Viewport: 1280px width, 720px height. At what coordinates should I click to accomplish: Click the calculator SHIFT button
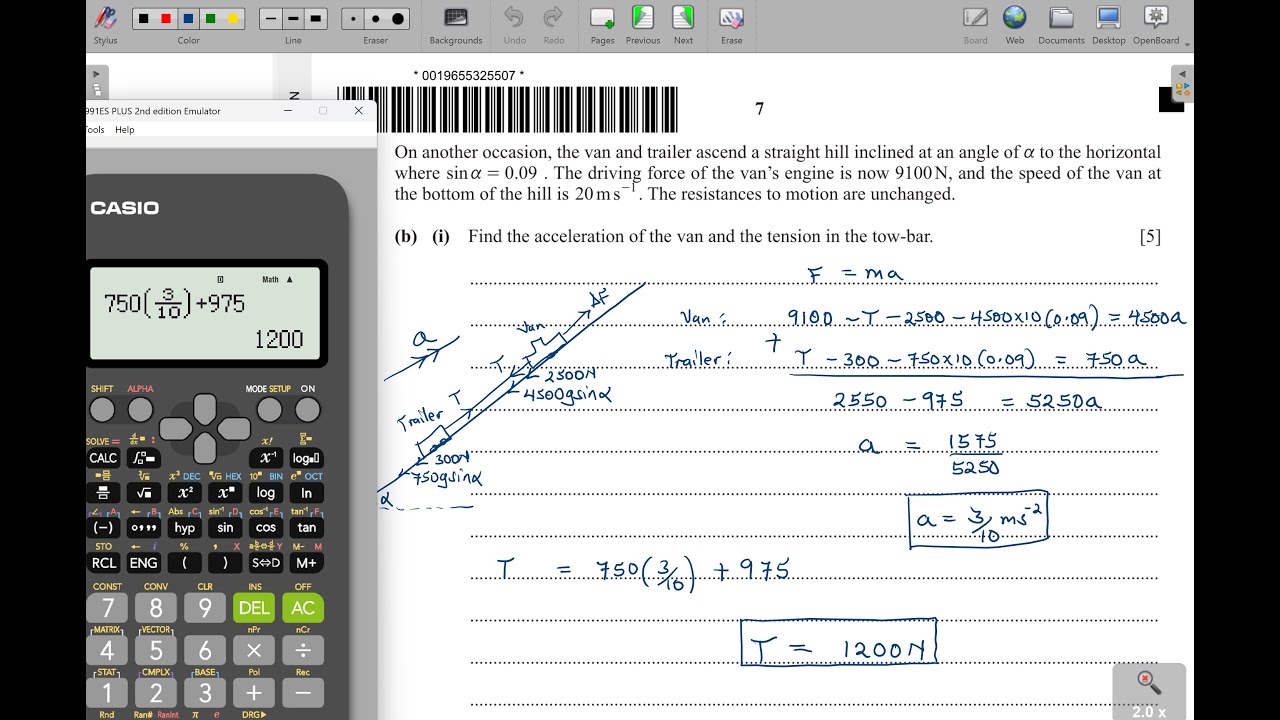(x=102, y=410)
